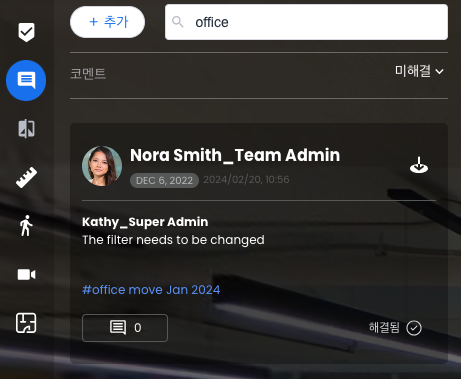Viewport: 461px width, 379px height.
Task: Click the 코멘트 section heading
Action: [x=88, y=73]
